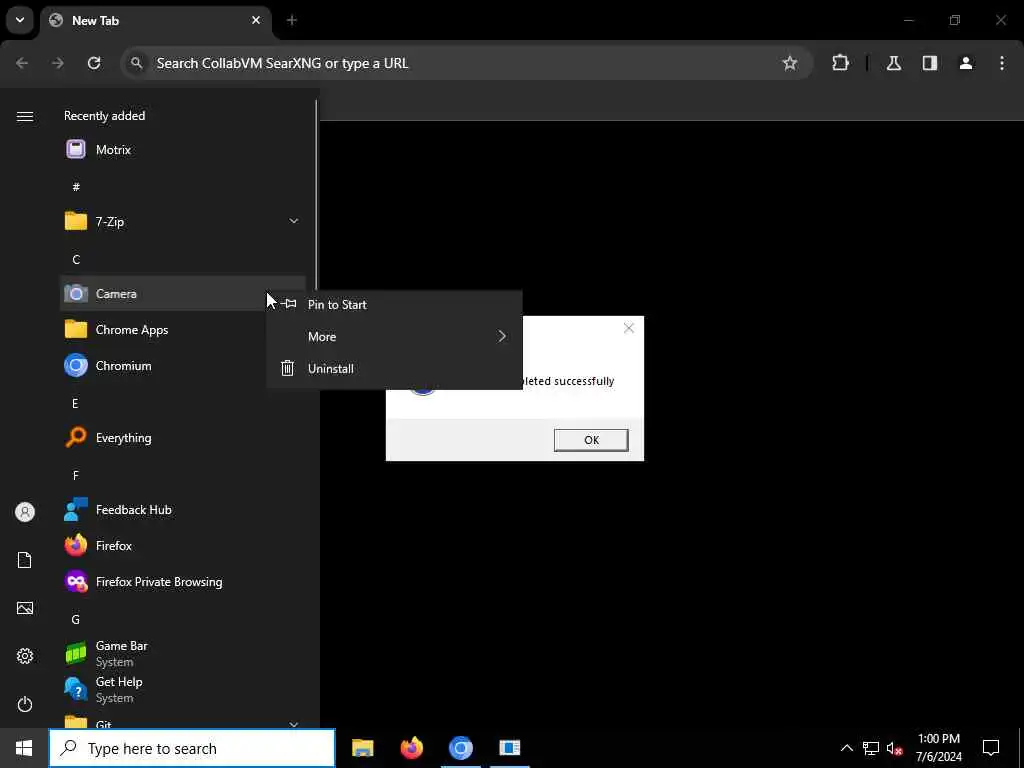Expand the 7-Zip folder chevron

point(294,221)
